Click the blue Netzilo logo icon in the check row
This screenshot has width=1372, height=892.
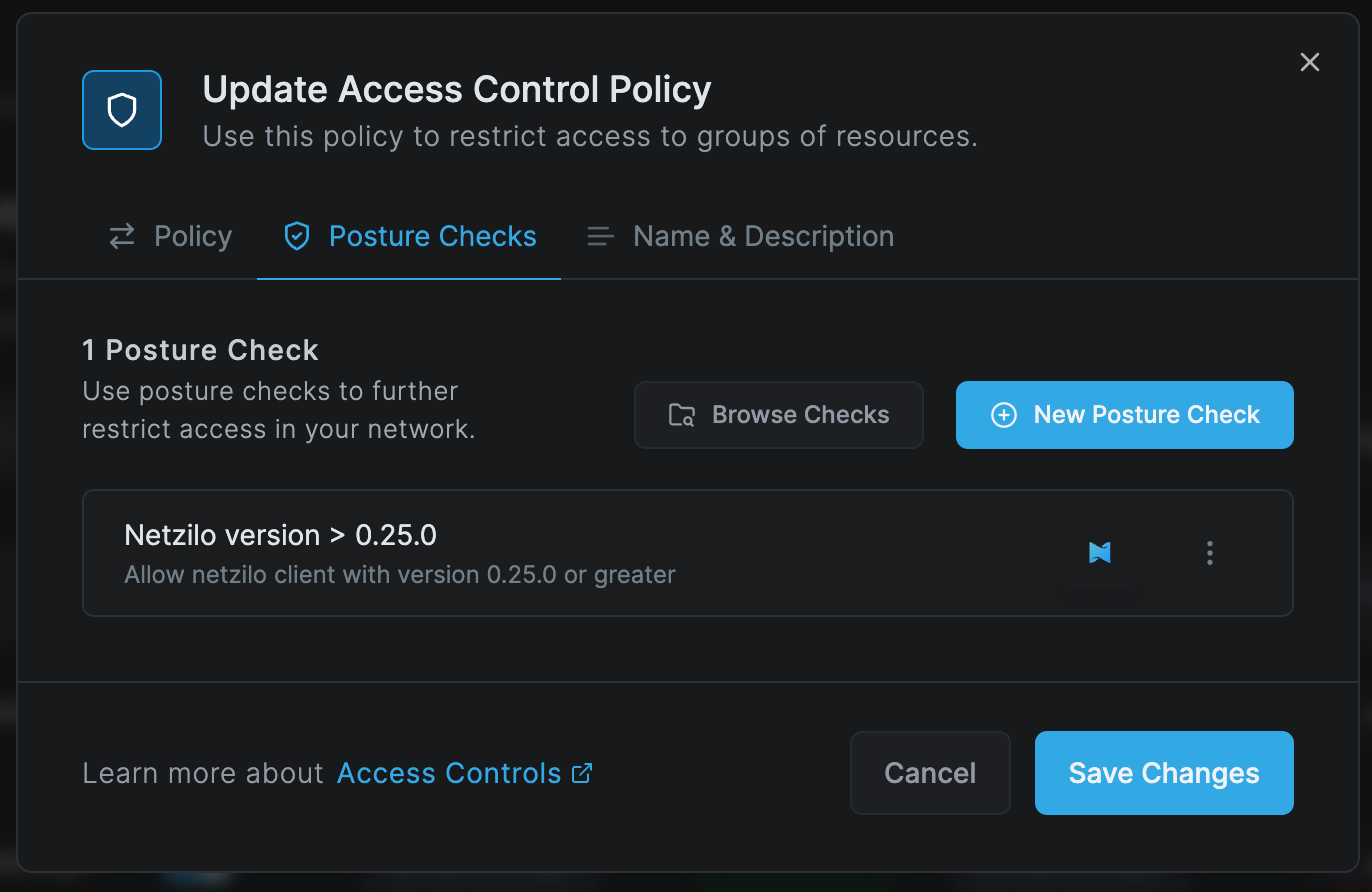click(x=1100, y=553)
